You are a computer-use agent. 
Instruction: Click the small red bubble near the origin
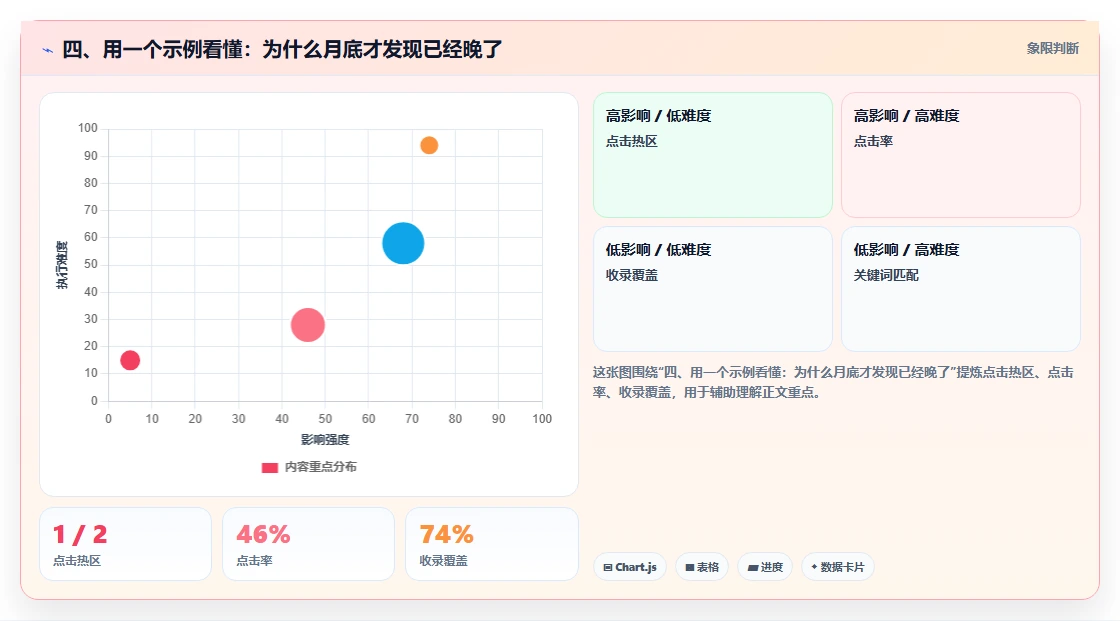pyautogui.click(x=130, y=360)
